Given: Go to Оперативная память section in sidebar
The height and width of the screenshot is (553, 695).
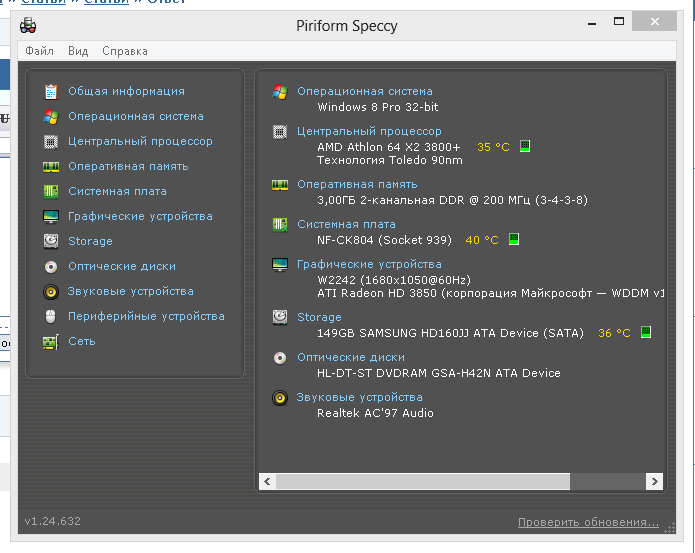Looking at the screenshot, I should [x=128, y=166].
